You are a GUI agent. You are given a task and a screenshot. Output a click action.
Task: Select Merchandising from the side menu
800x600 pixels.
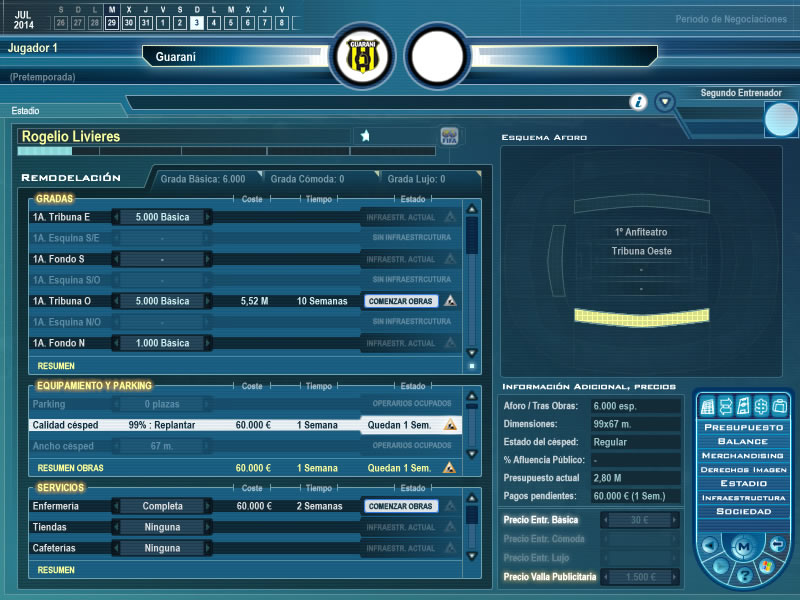tap(742, 455)
